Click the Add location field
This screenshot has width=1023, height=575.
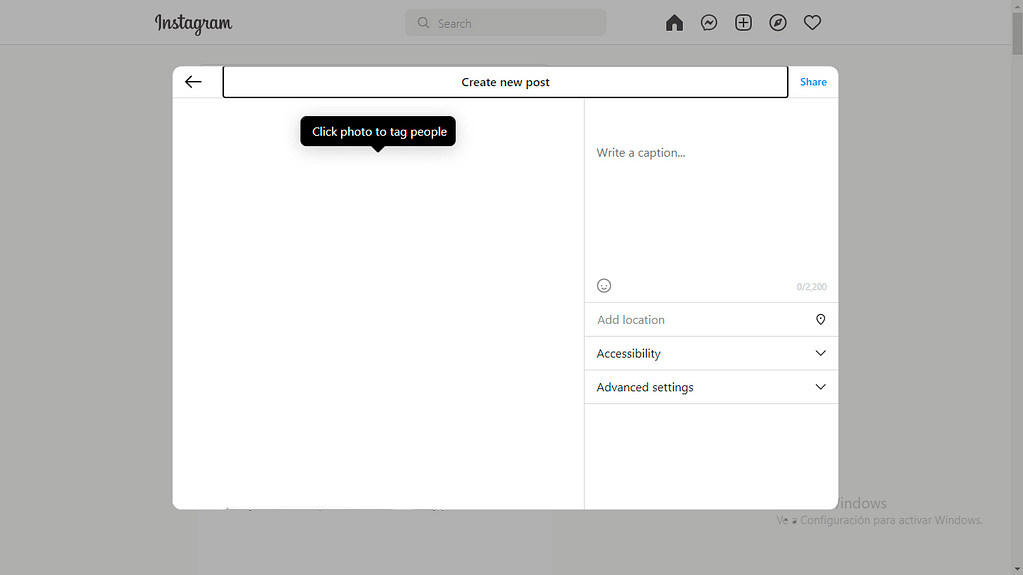(x=711, y=320)
